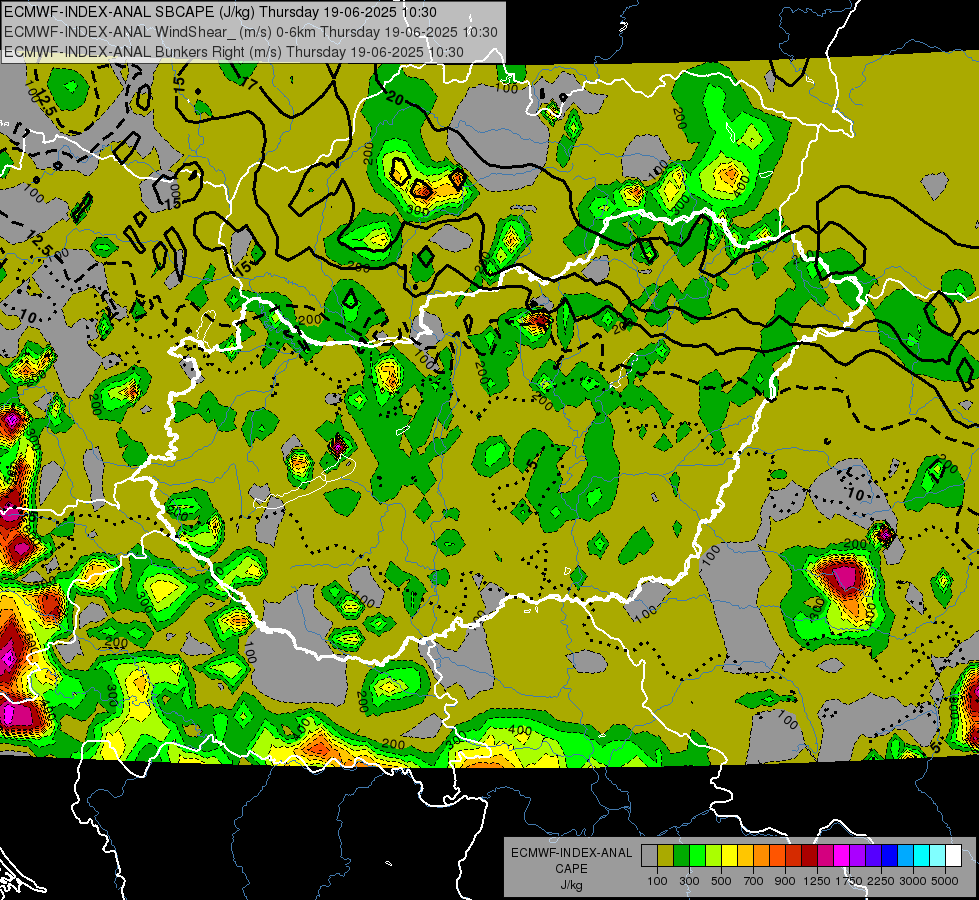Select the red swatch after 900
Image resolution: width=979 pixels, height=900 pixels.
point(794,856)
